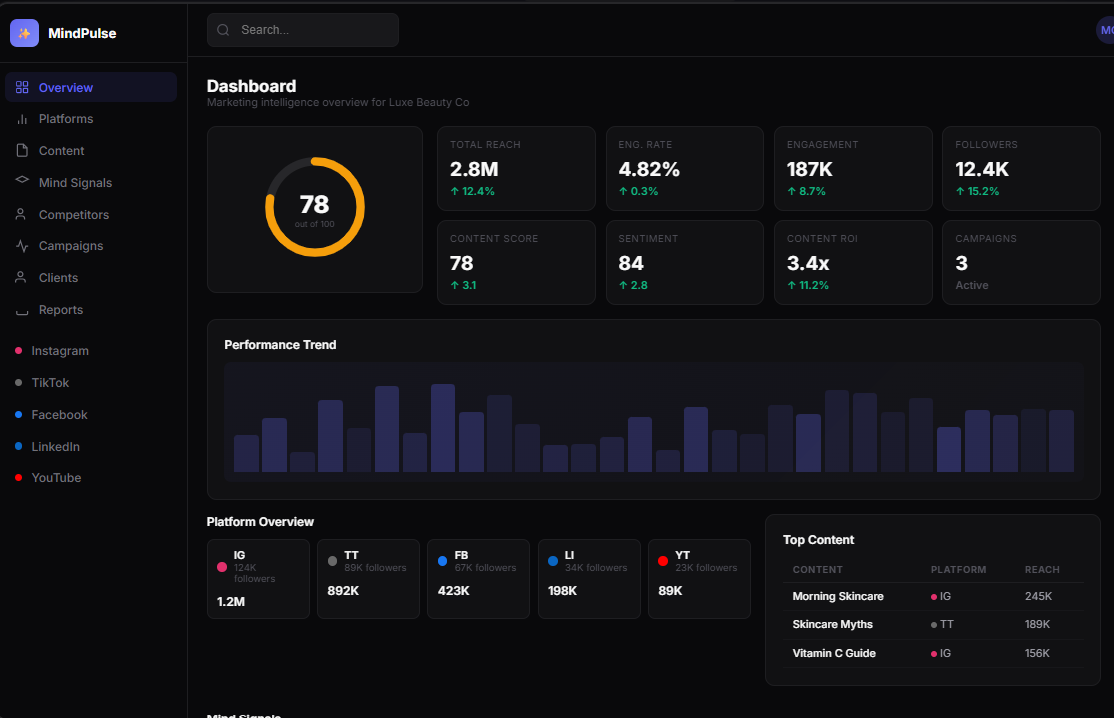Screen dimensions: 1114x718
Task: Click the Clients person icon
Action: point(21,277)
